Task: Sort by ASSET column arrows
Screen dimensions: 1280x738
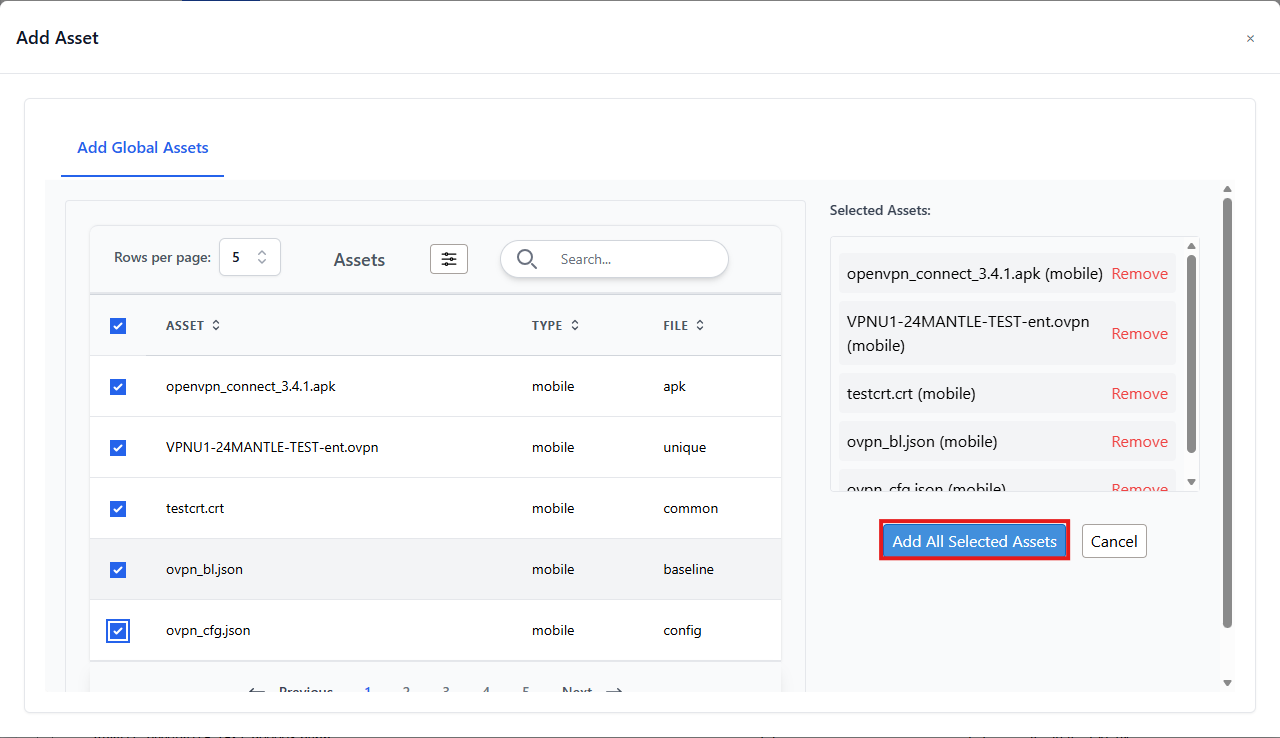Action: tap(216, 326)
